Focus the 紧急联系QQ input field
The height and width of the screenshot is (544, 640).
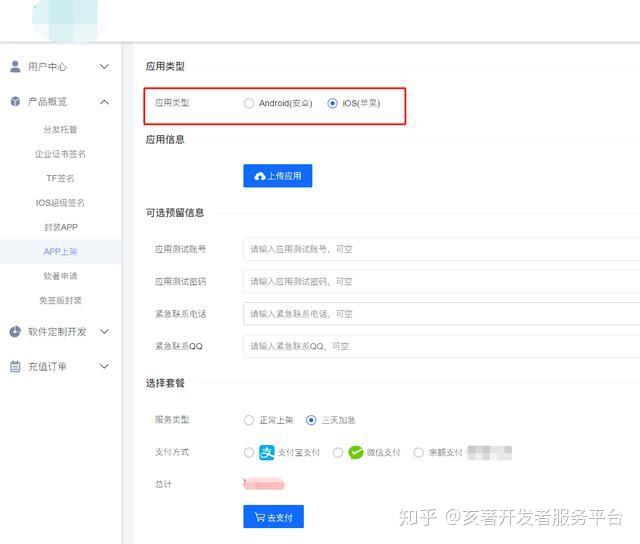tap(442, 346)
